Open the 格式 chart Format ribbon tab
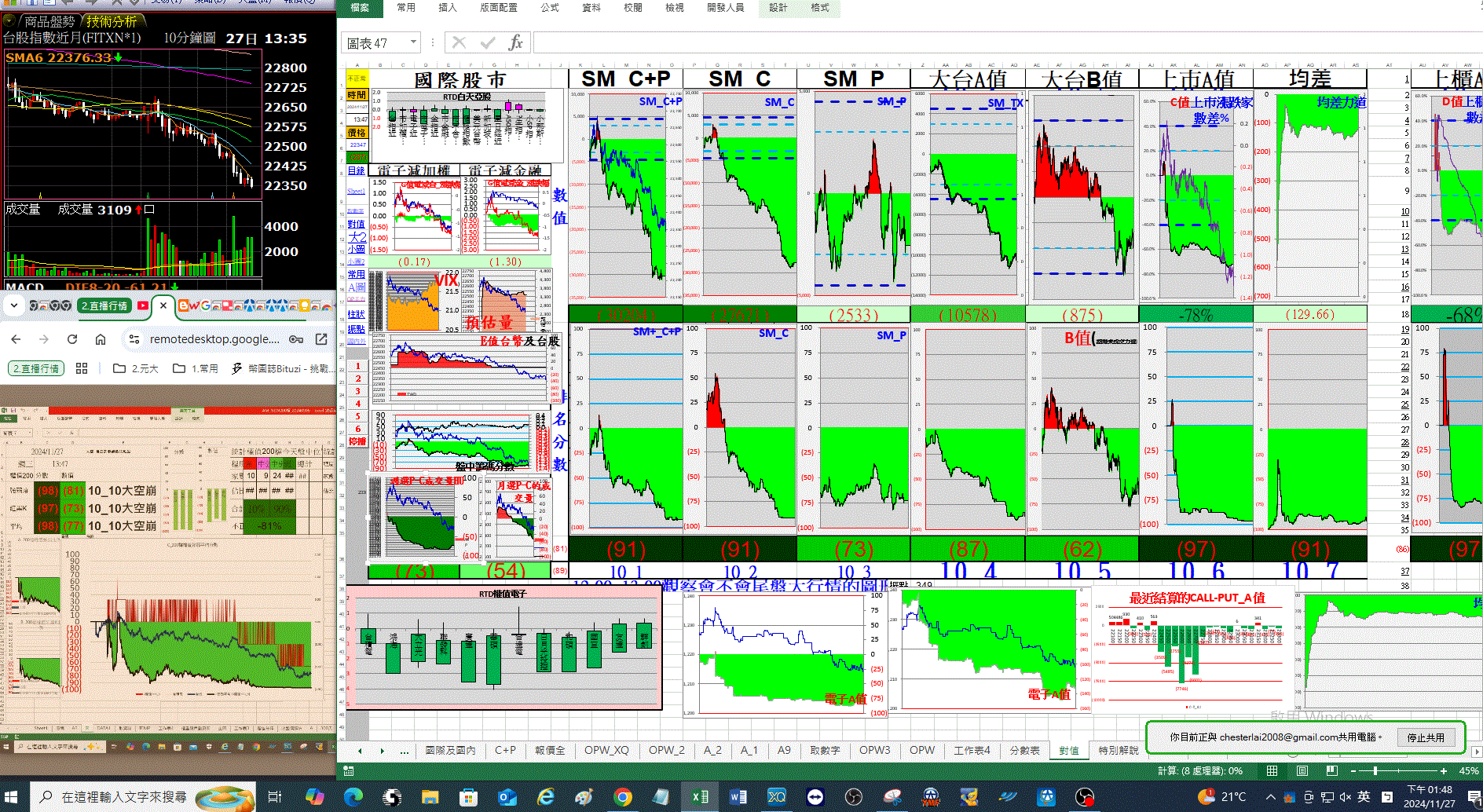 (820, 8)
